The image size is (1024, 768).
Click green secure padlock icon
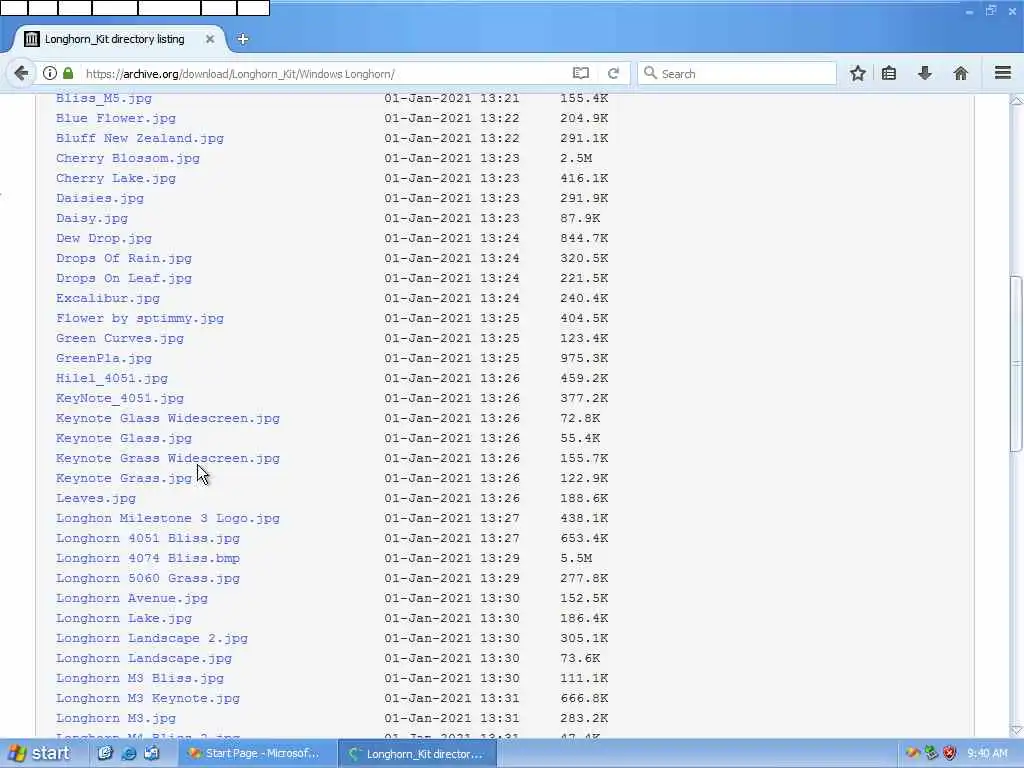(x=68, y=73)
